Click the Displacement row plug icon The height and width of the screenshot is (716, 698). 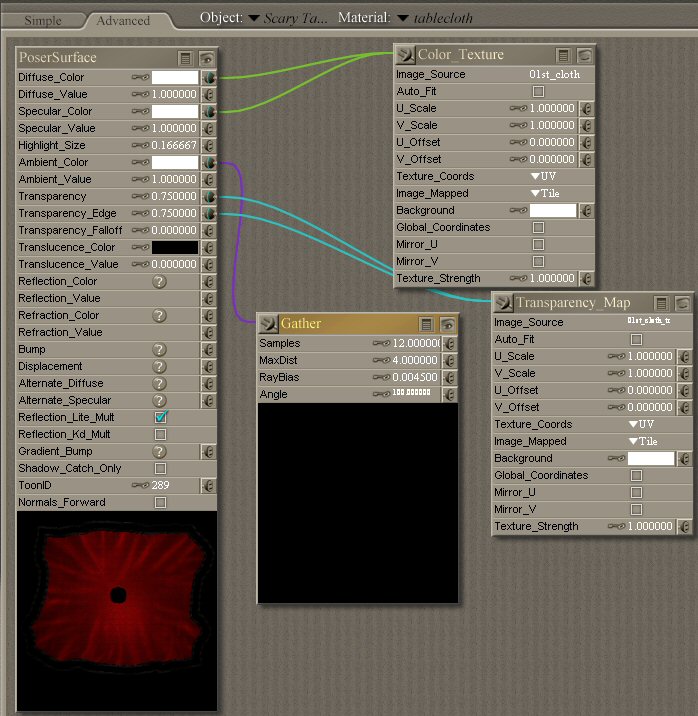click(x=209, y=366)
